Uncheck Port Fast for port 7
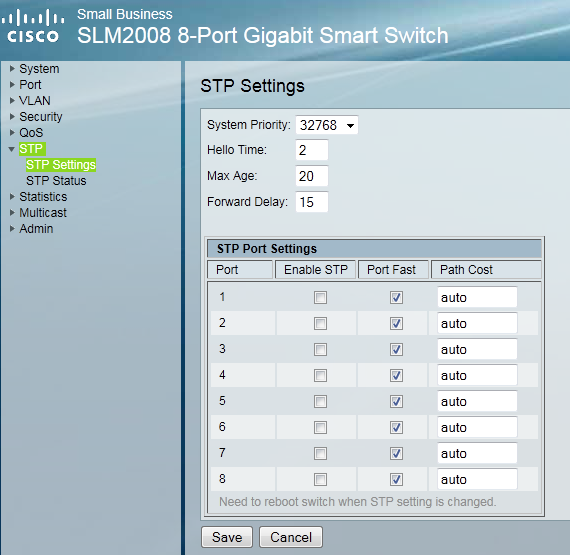 pos(396,453)
